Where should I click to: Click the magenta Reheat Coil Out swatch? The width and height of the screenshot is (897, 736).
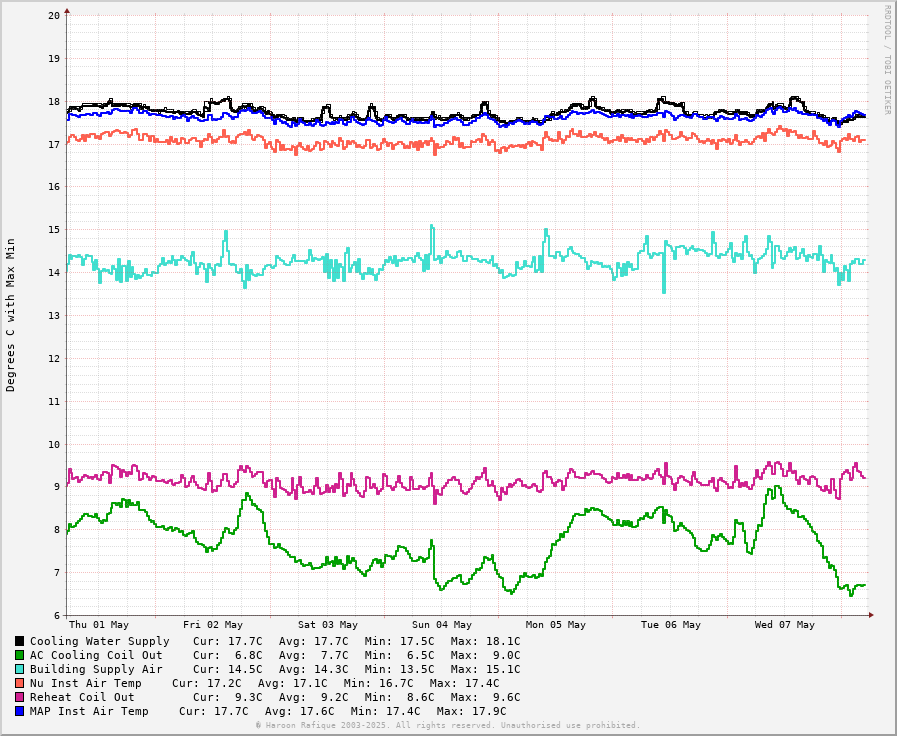click(x=19, y=697)
